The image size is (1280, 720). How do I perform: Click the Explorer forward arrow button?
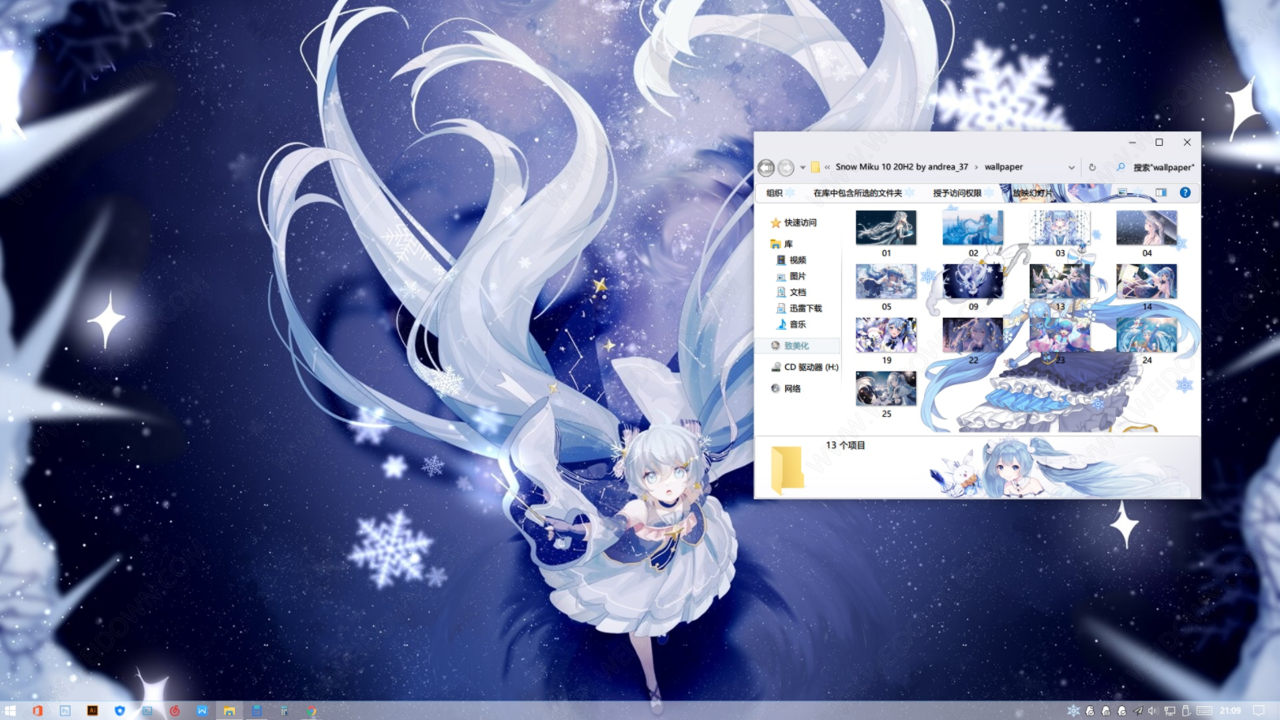[x=786, y=168]
